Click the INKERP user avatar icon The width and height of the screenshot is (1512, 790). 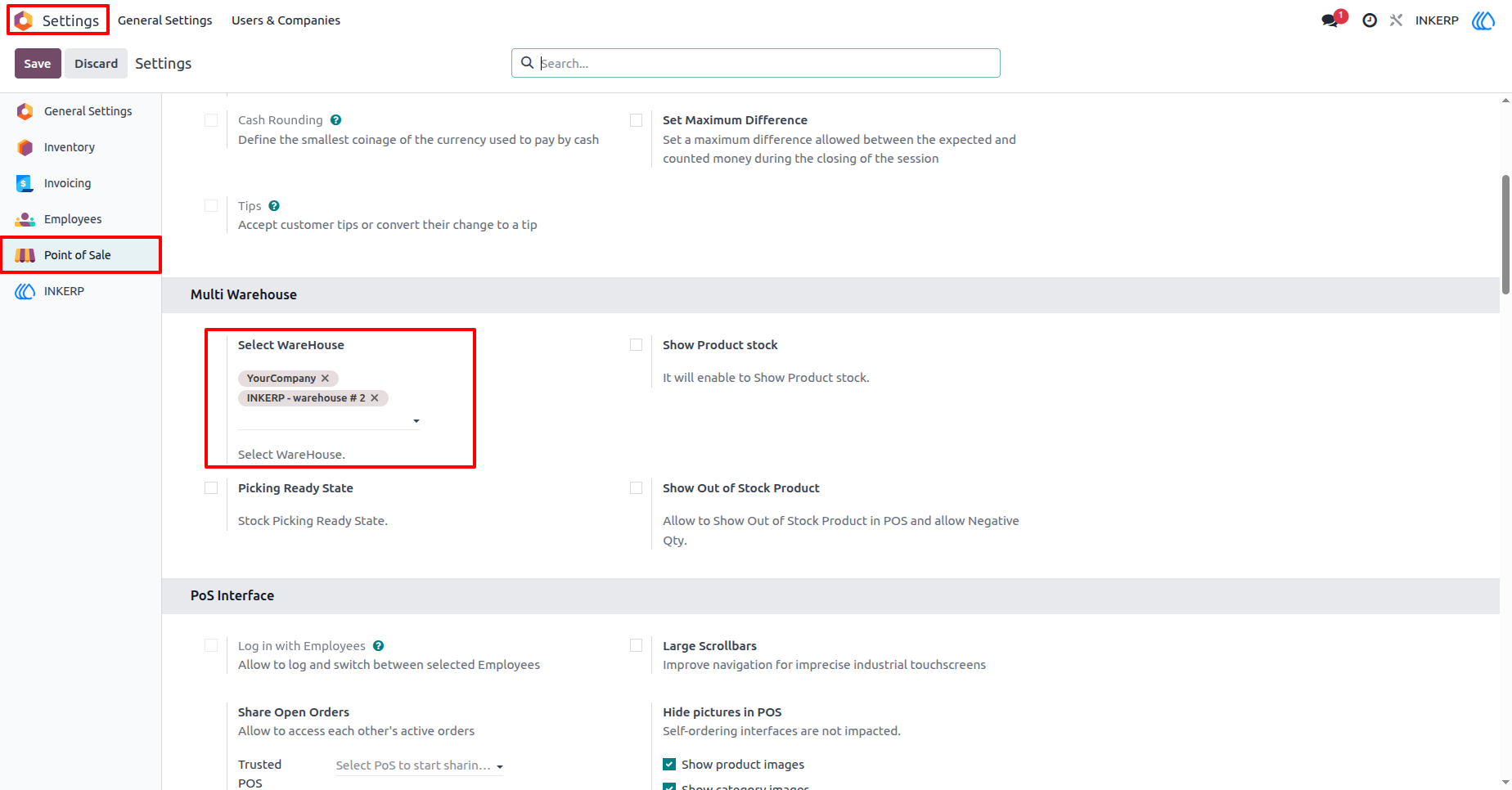click(1483, 20)
